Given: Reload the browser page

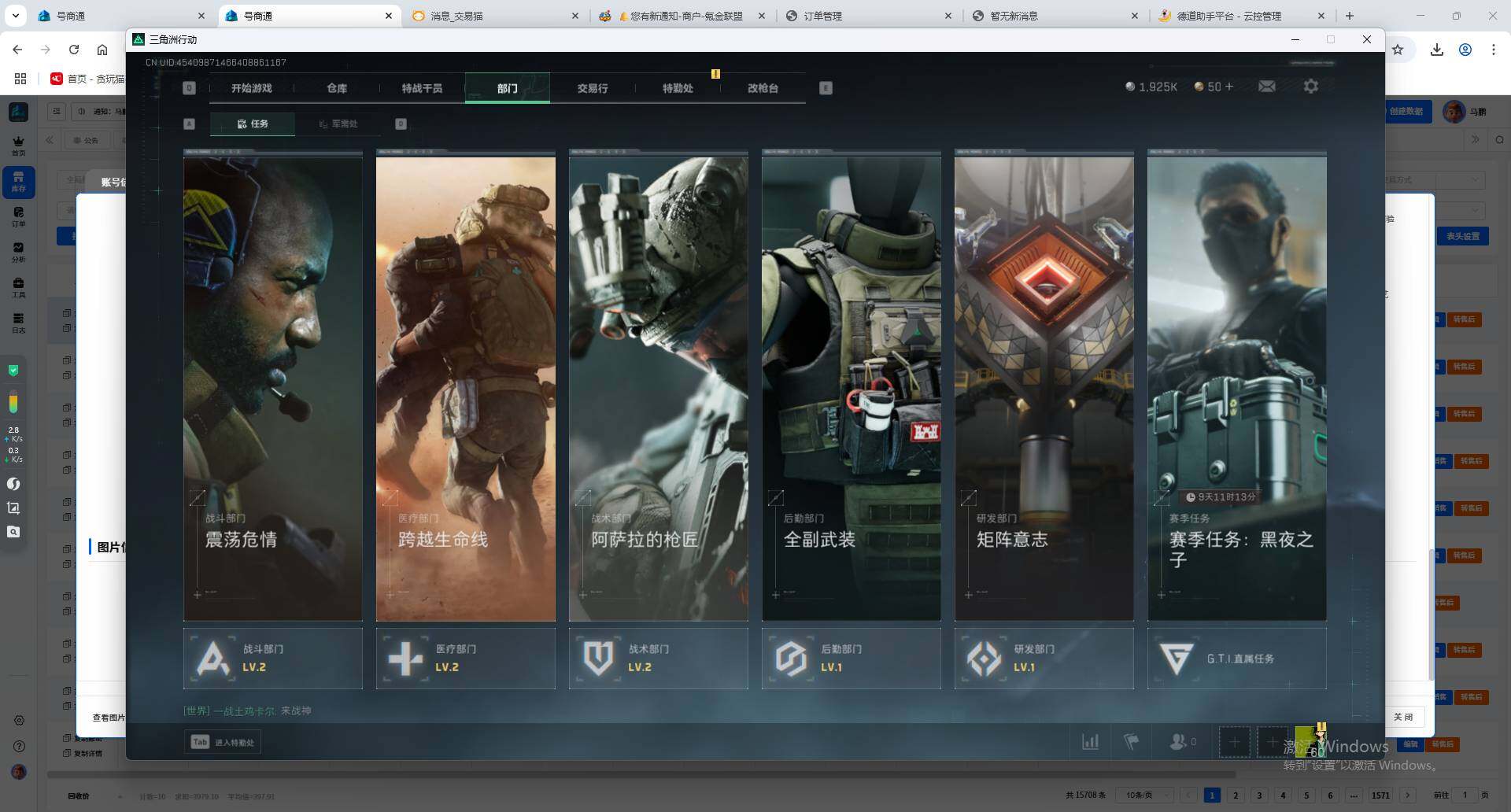Looking at the screenshot, I should (74, 50).
